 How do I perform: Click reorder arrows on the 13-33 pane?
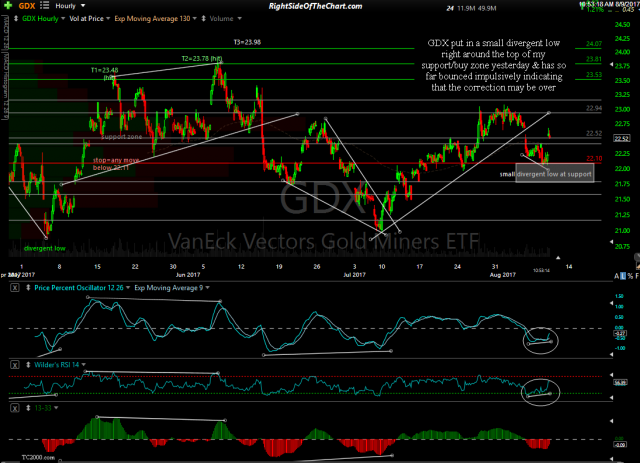(28, 408)
